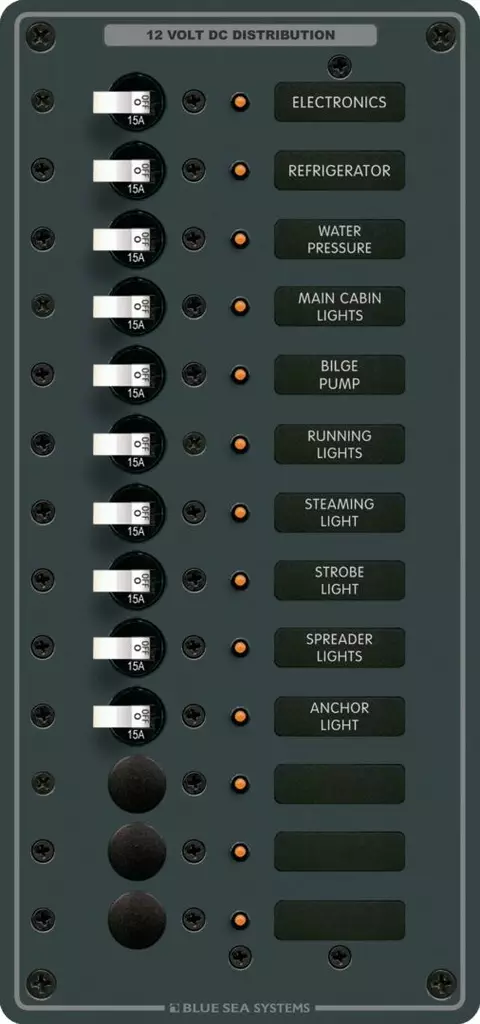Click the 12 Volt DC Distribution title

[x=240, y=35]
